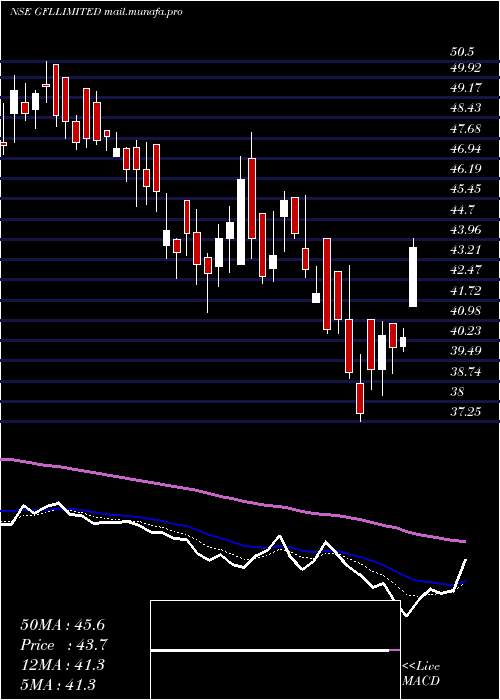The height and width of the screenshot is (700, 500).
Task: Click the 'NSE GFLLIMITED mail.munafa.pro' chart title
Action: (96, 12)
